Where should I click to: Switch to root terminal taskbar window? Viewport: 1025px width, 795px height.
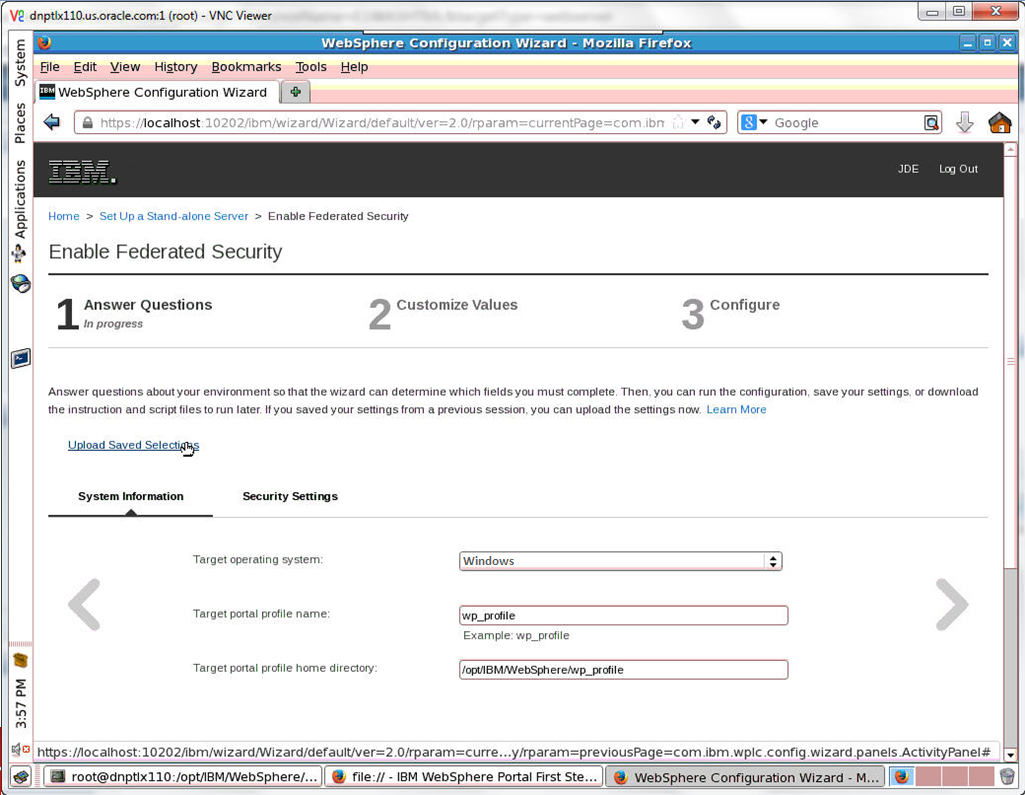[183, 777]
